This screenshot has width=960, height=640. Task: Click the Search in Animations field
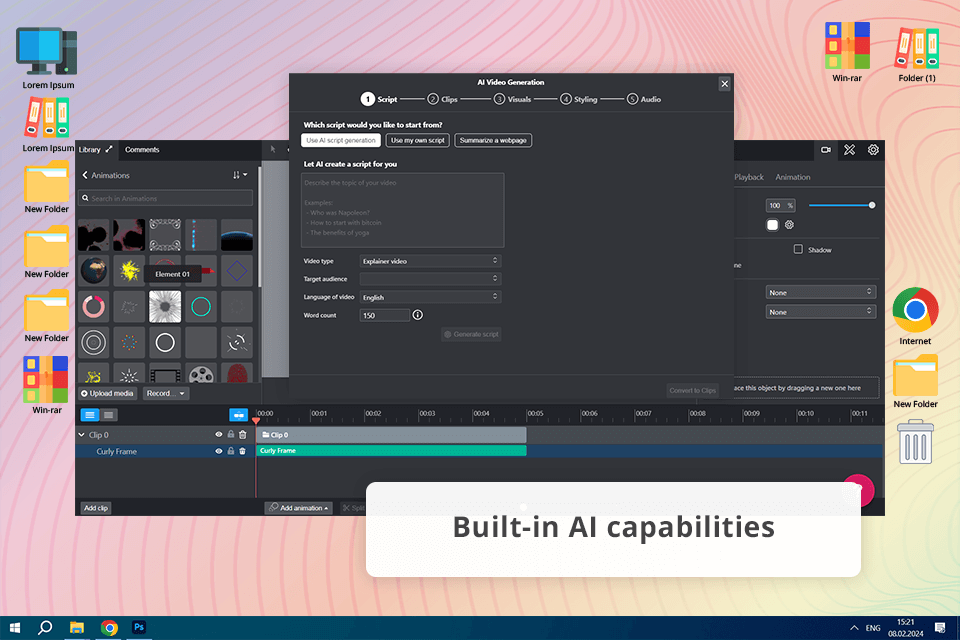click(165, 198)
